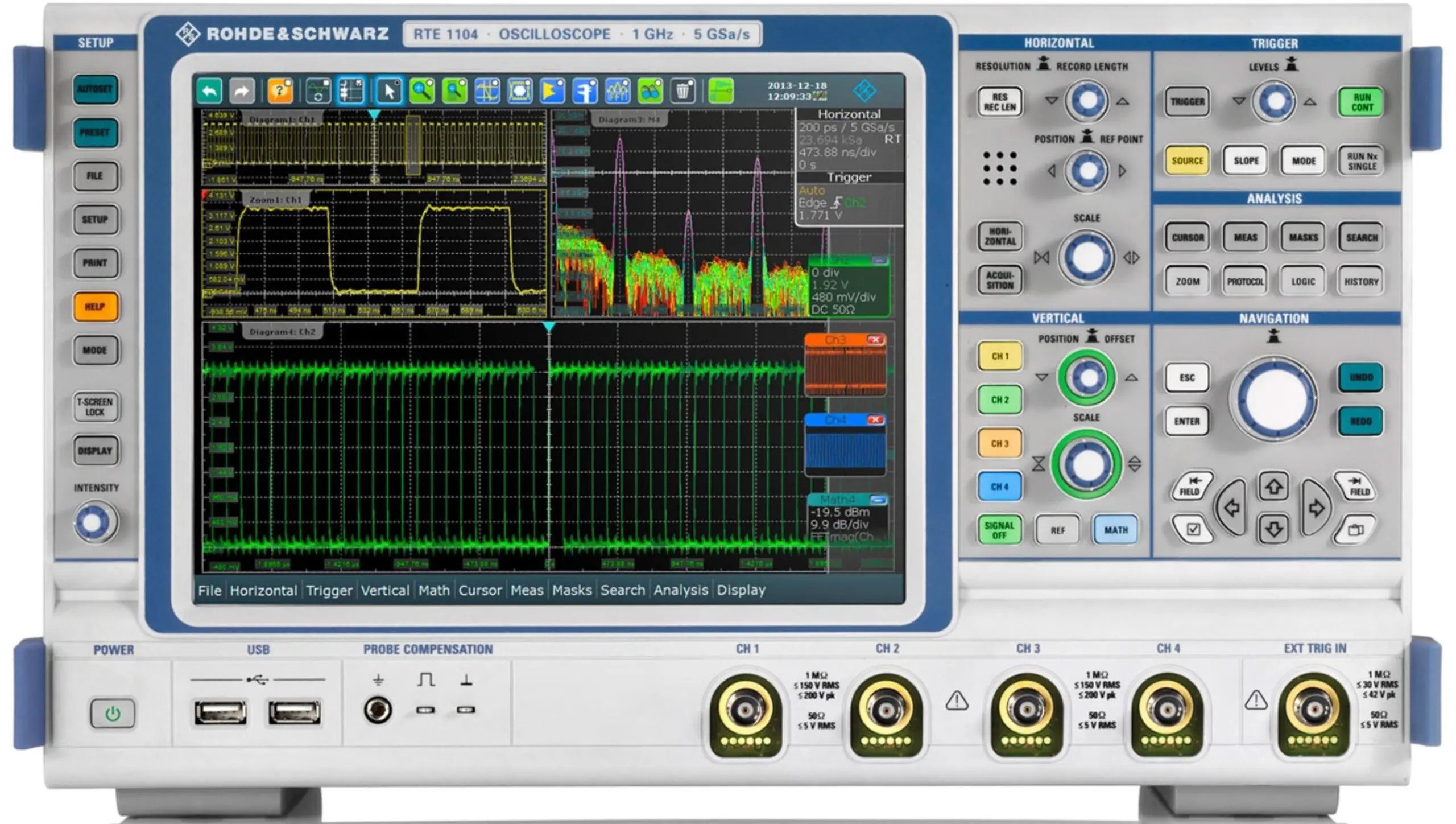The image size is (1456, 824).
Task: Click the trash delete icon on the toolbar
Action: click(682, 91)
